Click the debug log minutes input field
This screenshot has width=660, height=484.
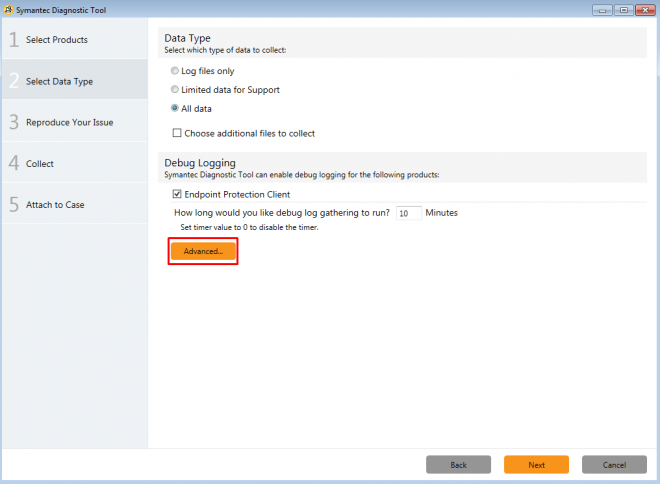point(409,213)
